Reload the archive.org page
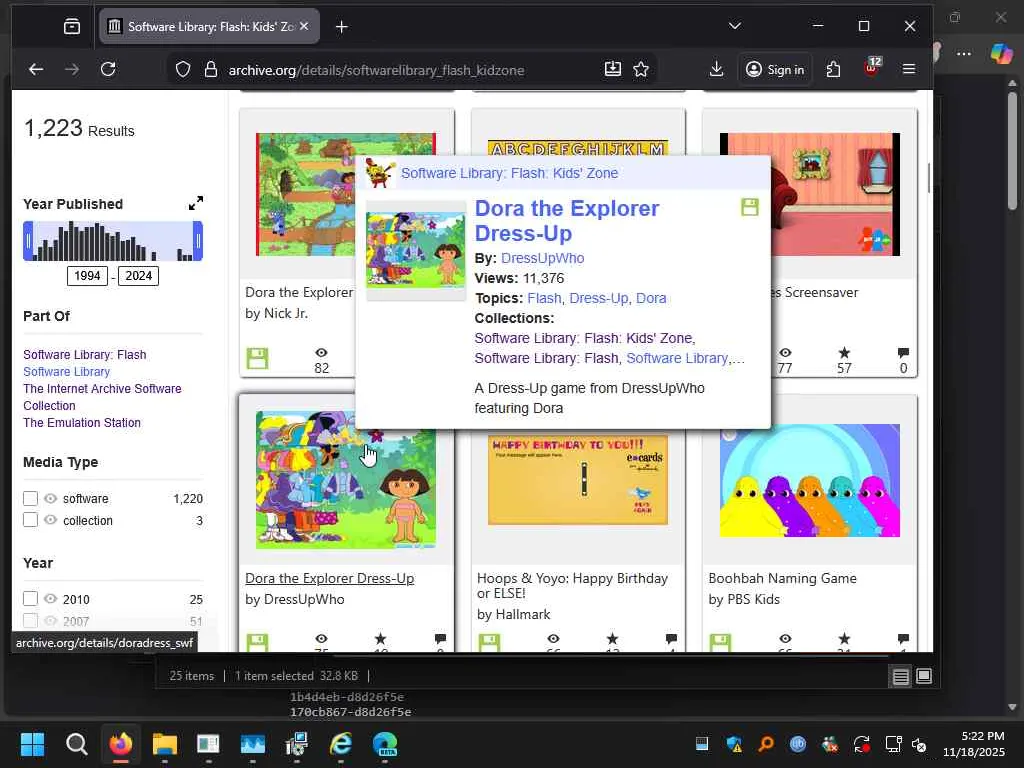The width and height of the screenshot is (1024, 768). (x=108, y=69)
